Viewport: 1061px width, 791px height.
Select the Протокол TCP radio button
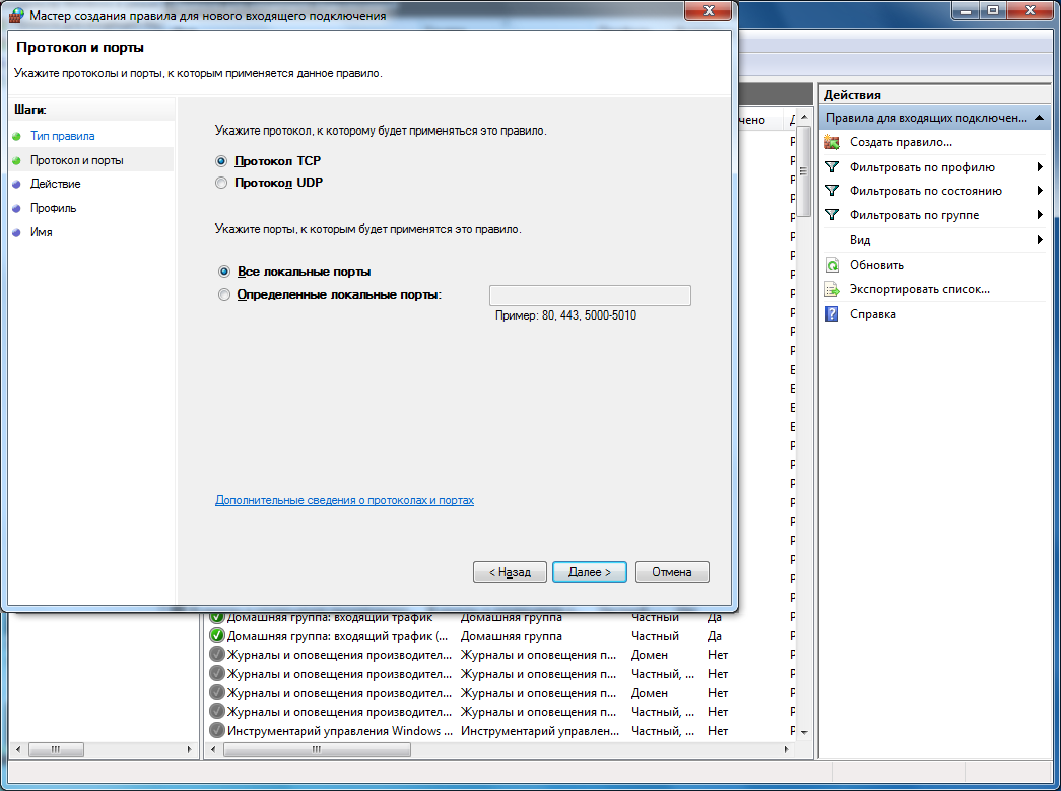[221, 161]
